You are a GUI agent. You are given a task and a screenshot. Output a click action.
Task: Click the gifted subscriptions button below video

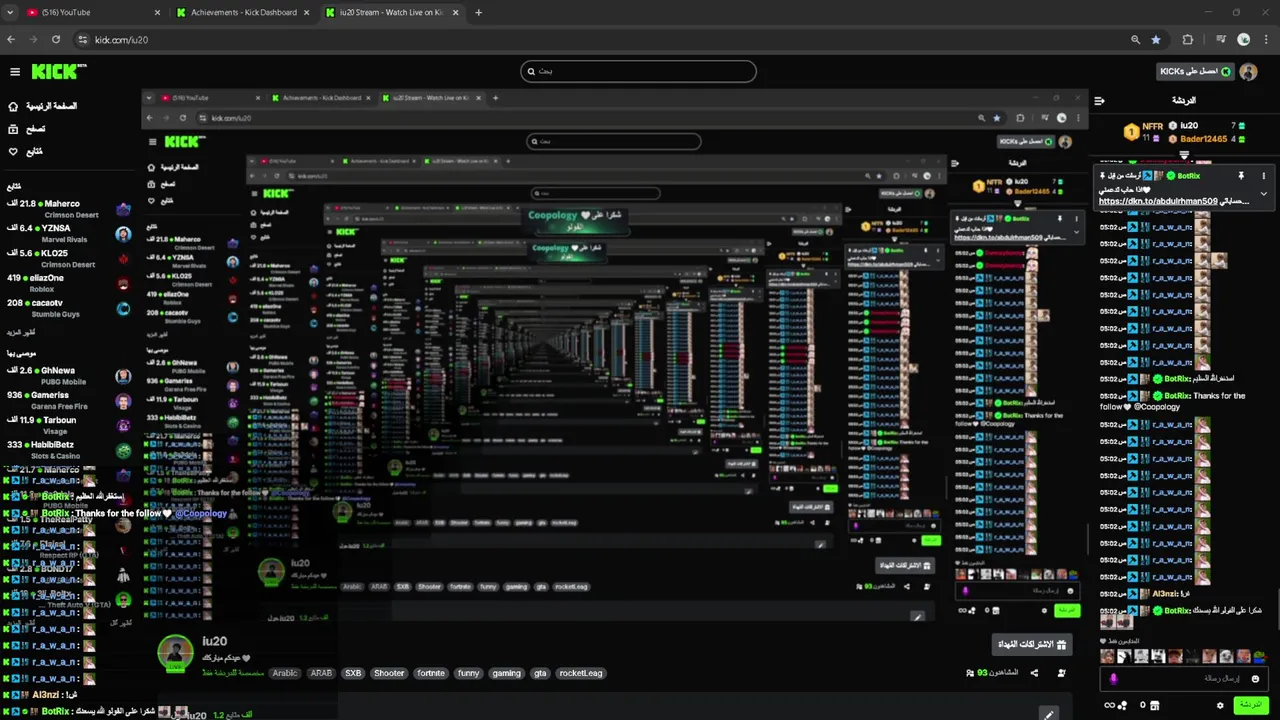pos(1032,644)
